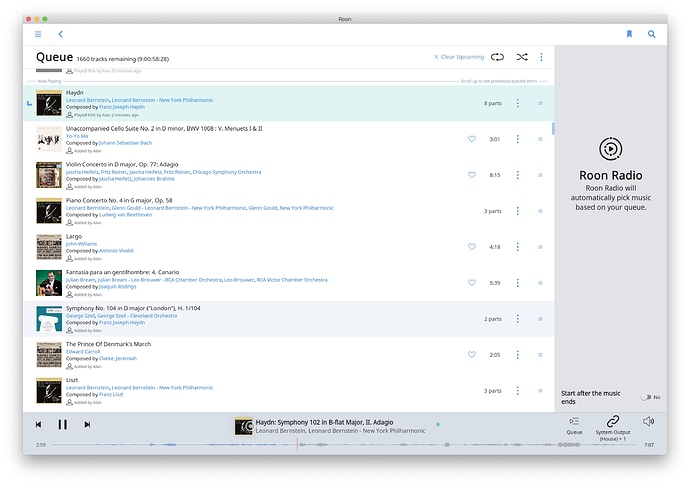Click now-playing indicator icon beside Haydn row
690x485 pixels.
pyautogui.click(x=29, y=103)
